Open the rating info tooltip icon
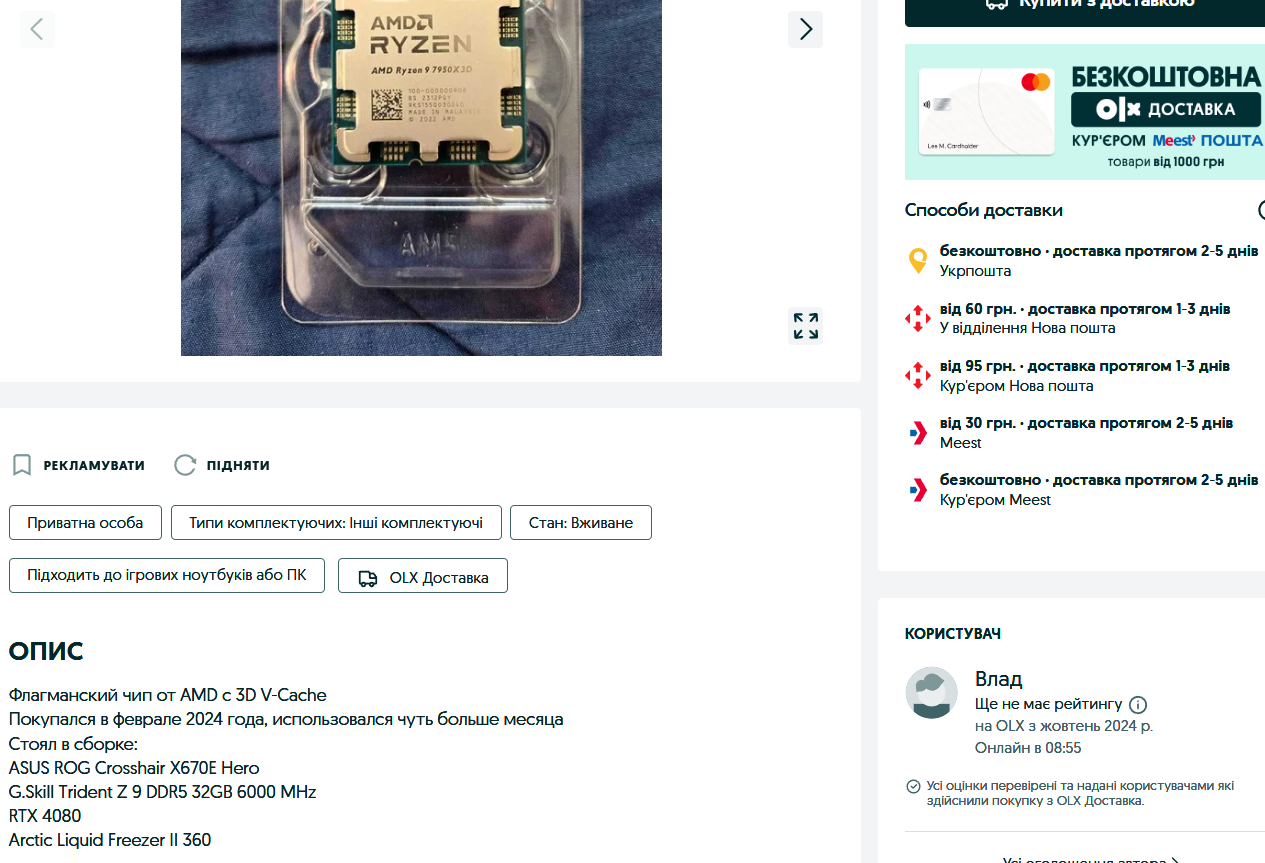The height and width of the screenshot is (863, 1265). tap(1138, 704)
